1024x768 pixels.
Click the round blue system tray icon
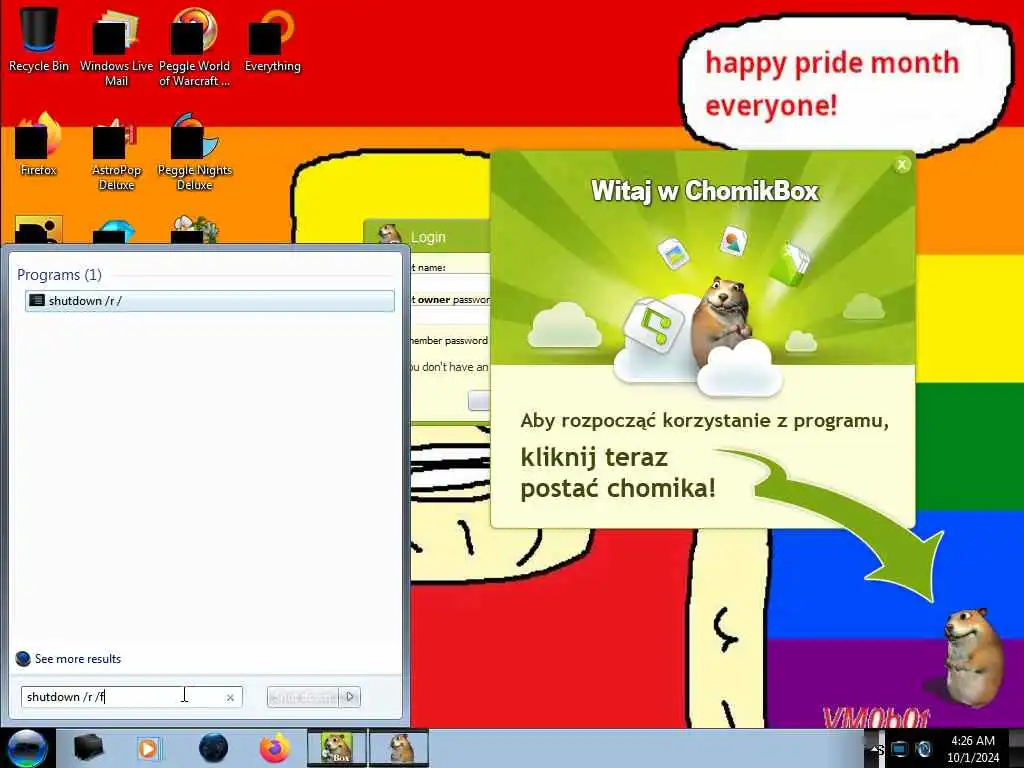[x=923, y=749]
